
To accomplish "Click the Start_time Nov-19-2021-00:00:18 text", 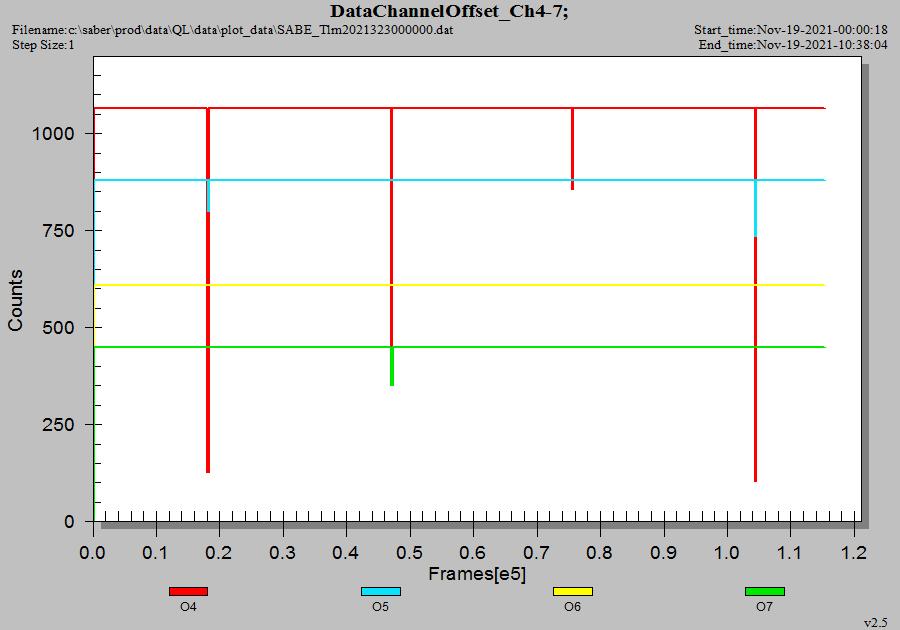I will click(790, 29).
